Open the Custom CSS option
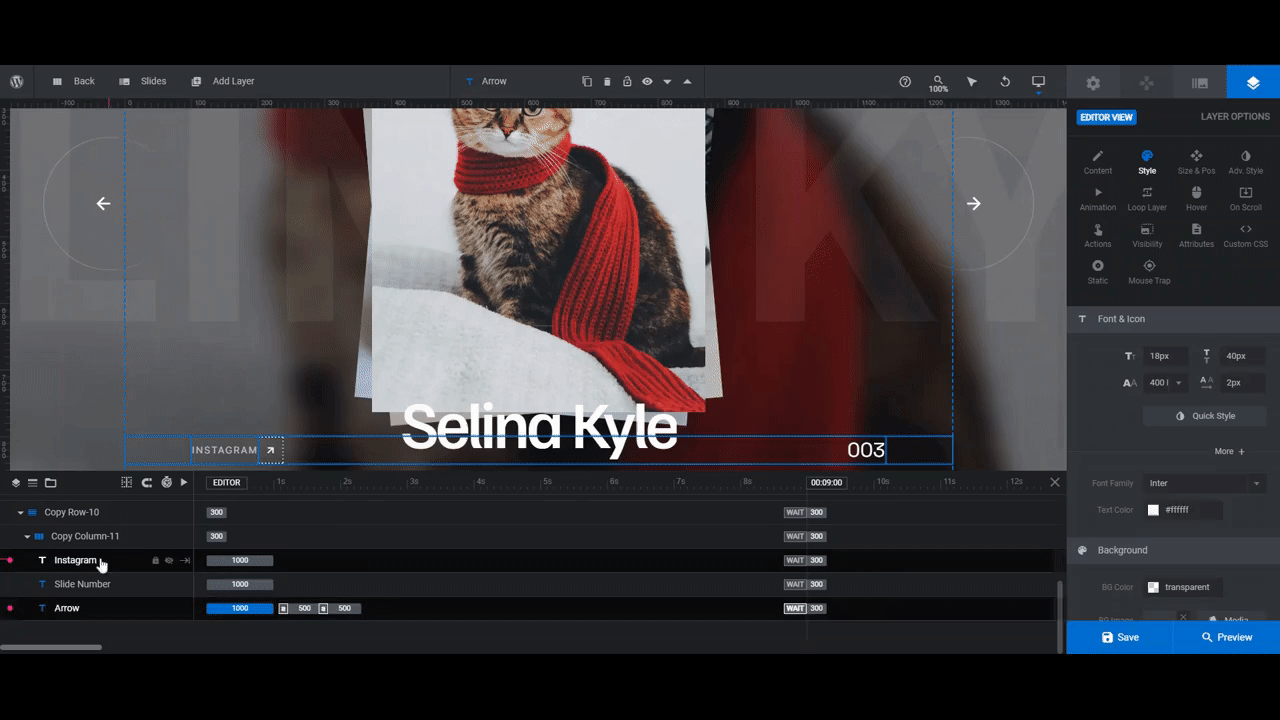This screenshot has height=720, width=1280. click(x=1245, y=236)
